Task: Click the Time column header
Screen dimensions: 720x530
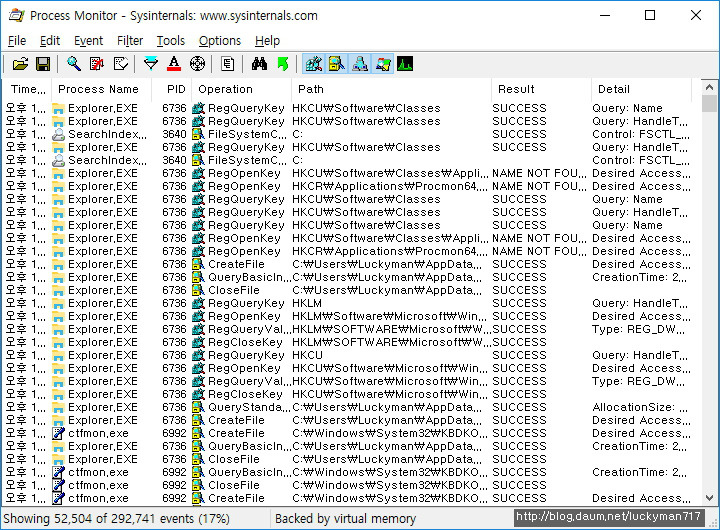Action: (x=28, y=89)
